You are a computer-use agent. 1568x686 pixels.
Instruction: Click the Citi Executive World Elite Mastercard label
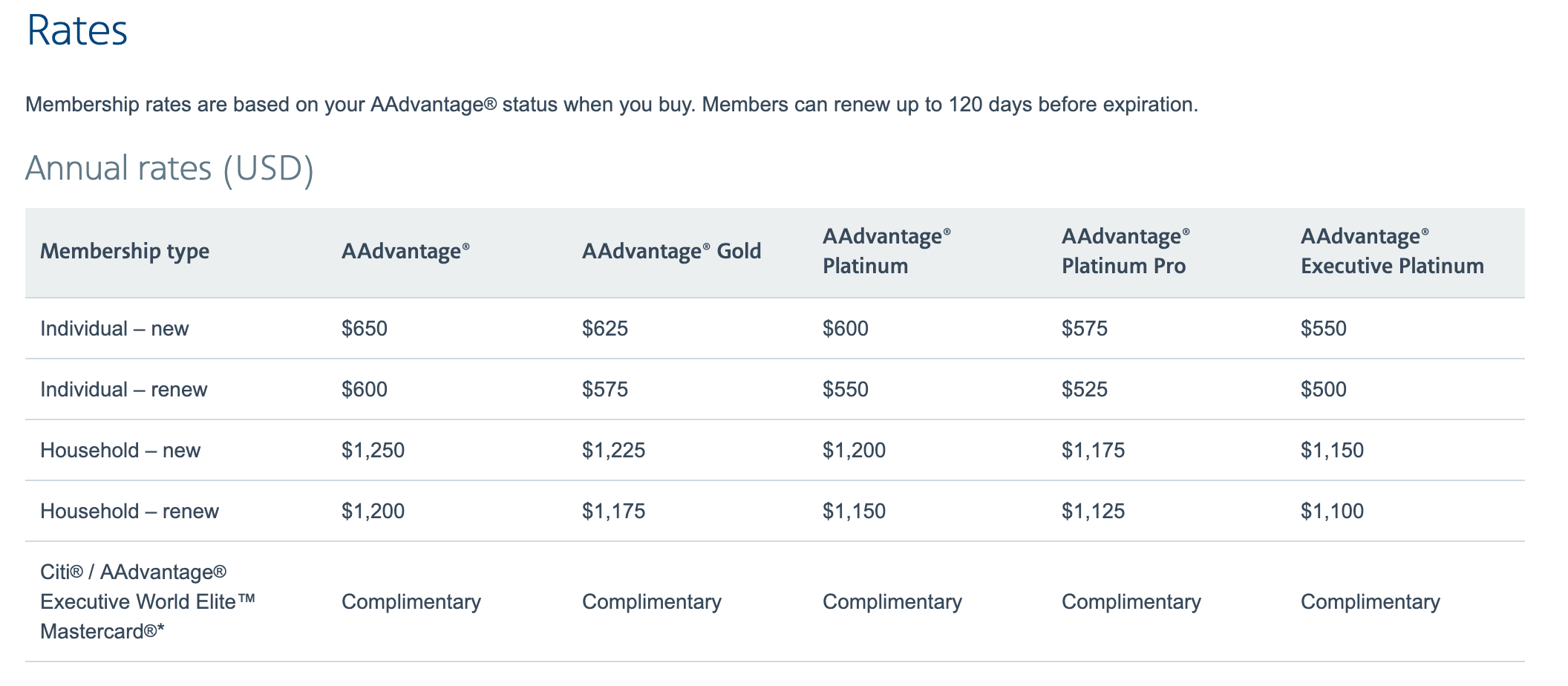(147, 601)
